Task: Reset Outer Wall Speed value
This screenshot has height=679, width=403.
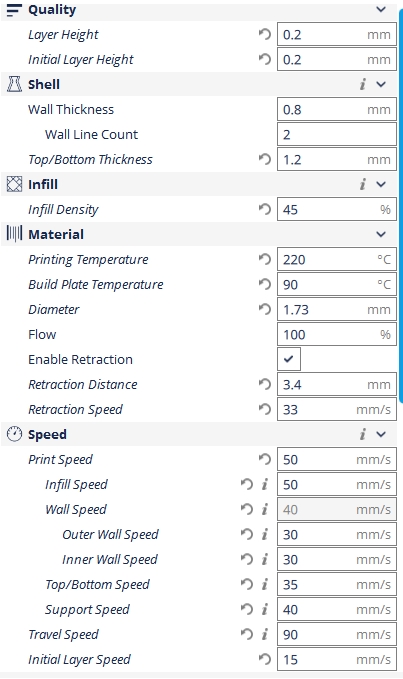Action: click(247, 534)
